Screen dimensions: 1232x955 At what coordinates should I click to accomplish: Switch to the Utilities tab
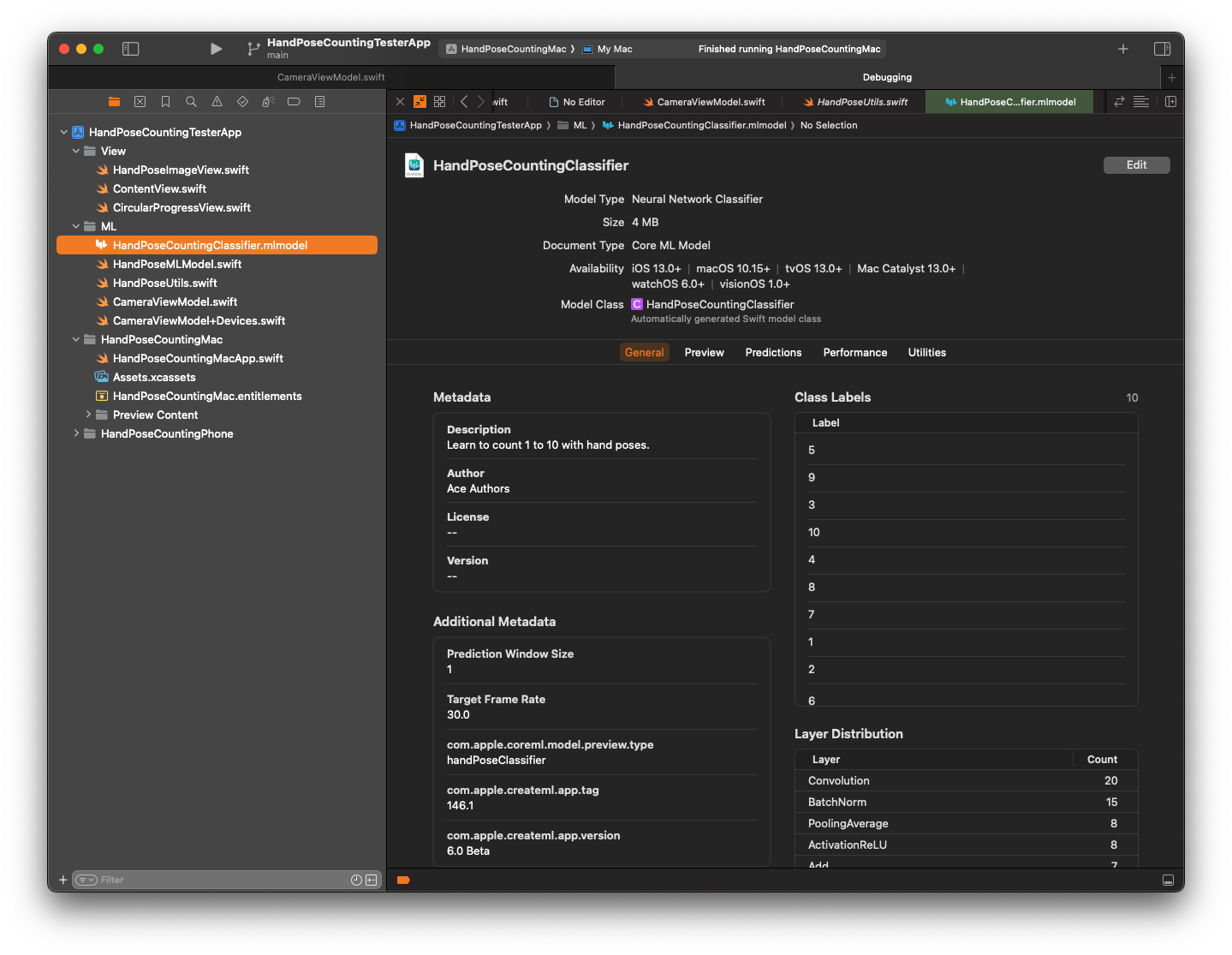[926, 352]
